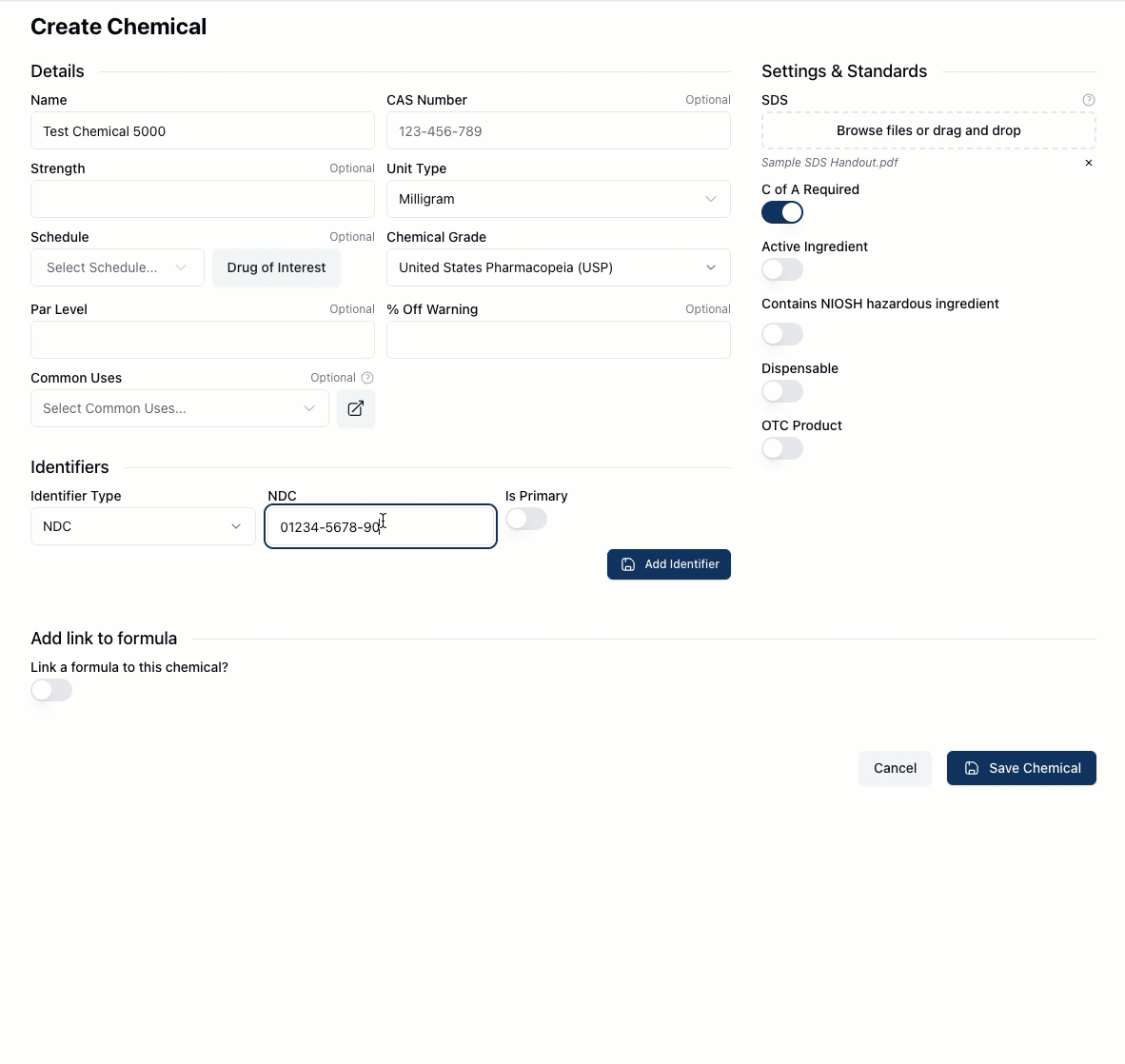Toggle Link a formula to this chemical
This screenshot has height=1064, width=1125.
[51, 690]
